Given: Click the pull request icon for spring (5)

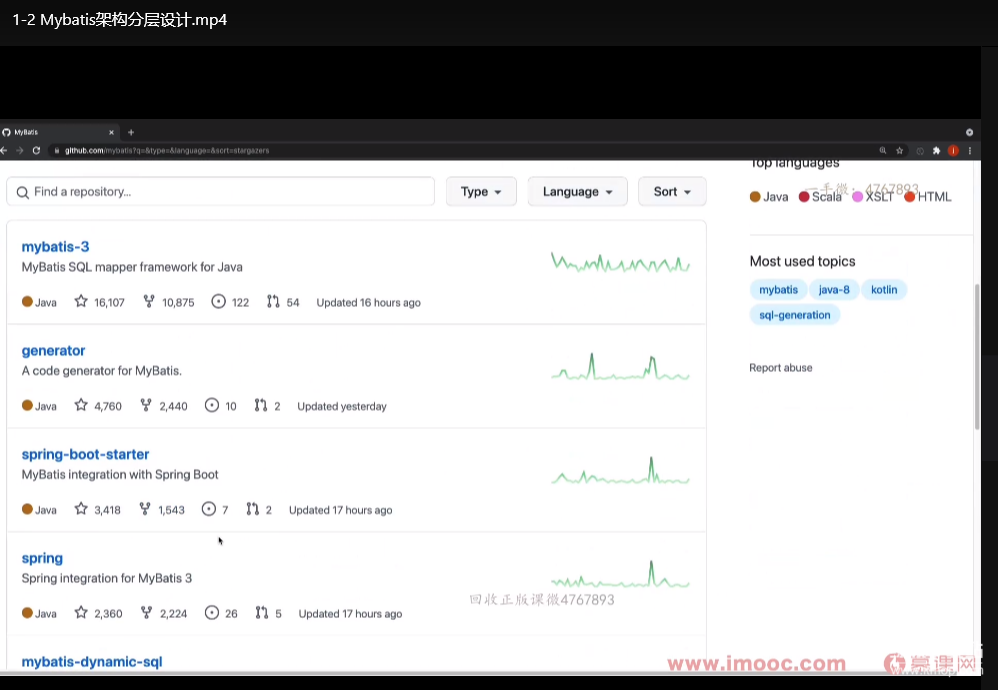Looking at the screenshot, I should point(262,613).
